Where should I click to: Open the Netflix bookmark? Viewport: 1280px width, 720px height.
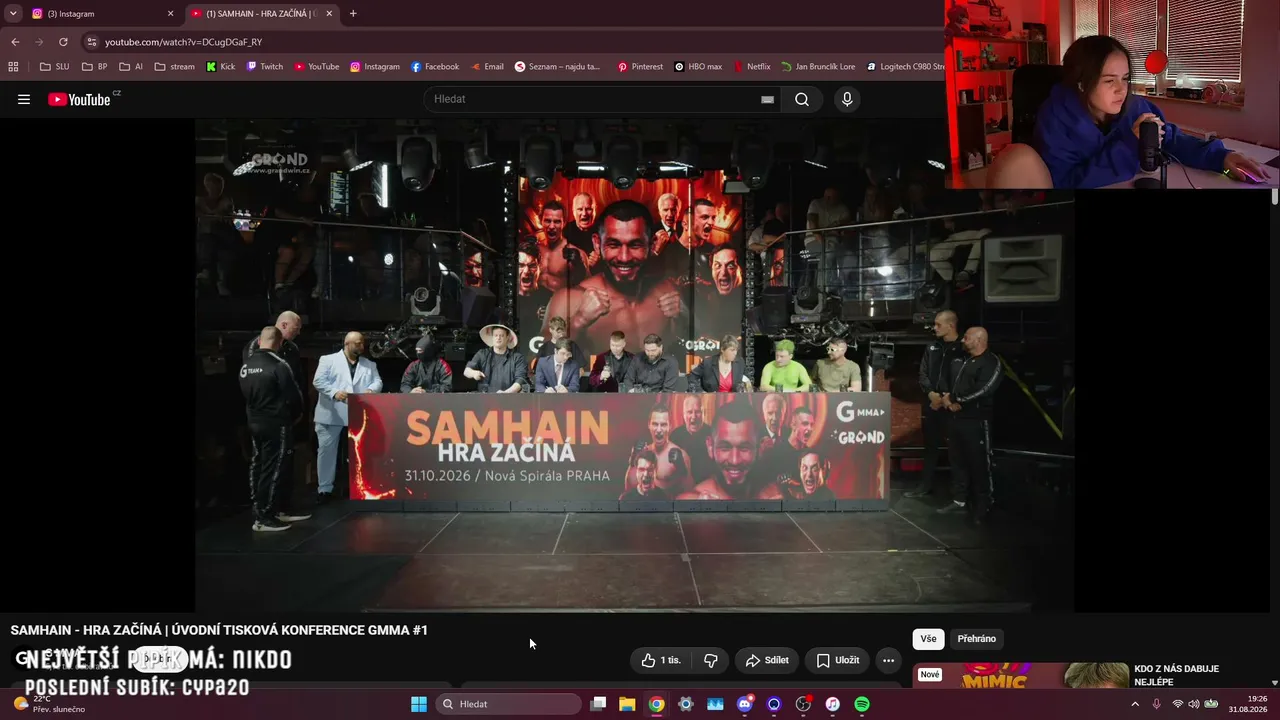coord(752,67)
